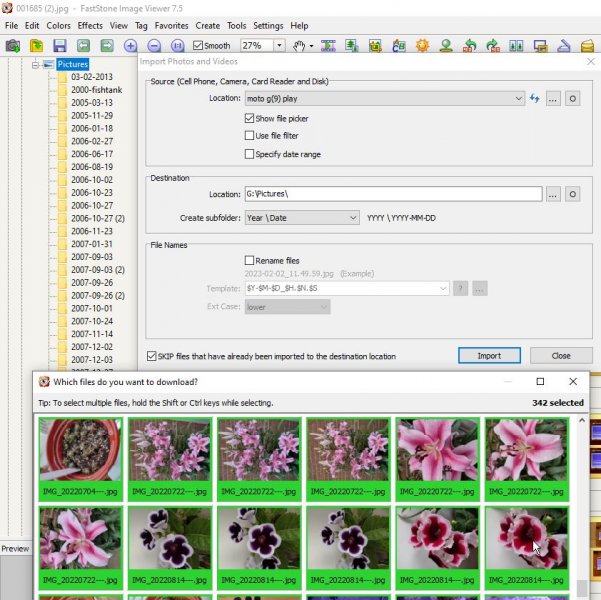Select the 2000-fishtank folder in the tree
Viewport: 601px width, 600px height.
[x=96, y=90]
